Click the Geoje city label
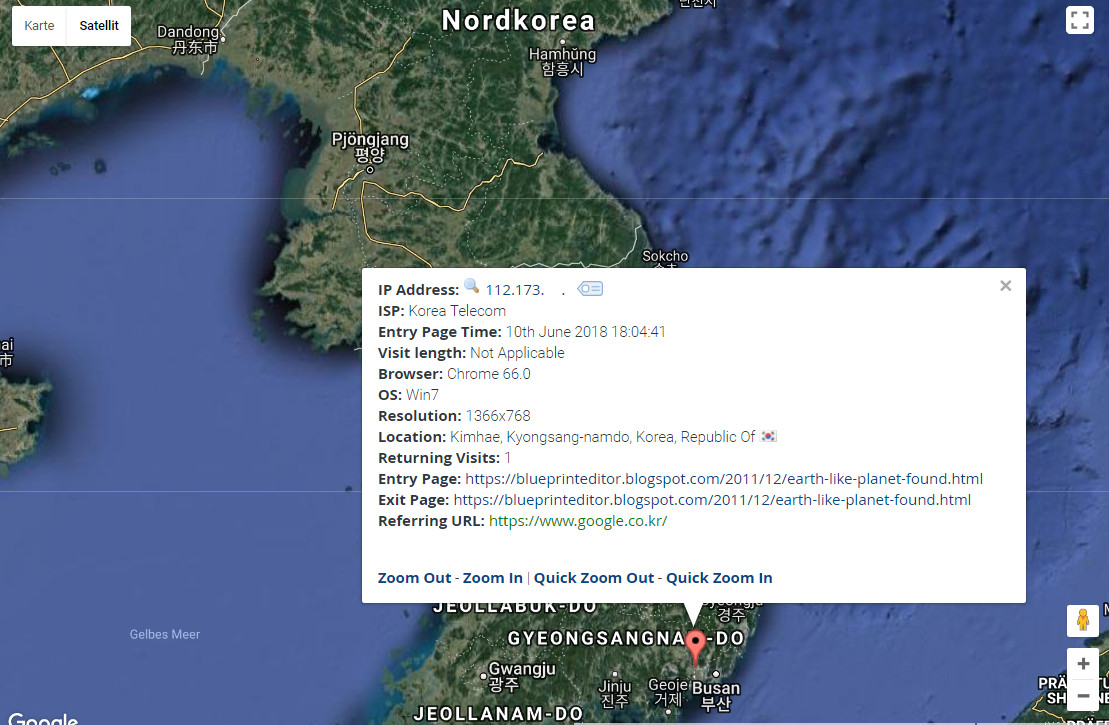This screenshot has height=725, width=1109. 668,692
